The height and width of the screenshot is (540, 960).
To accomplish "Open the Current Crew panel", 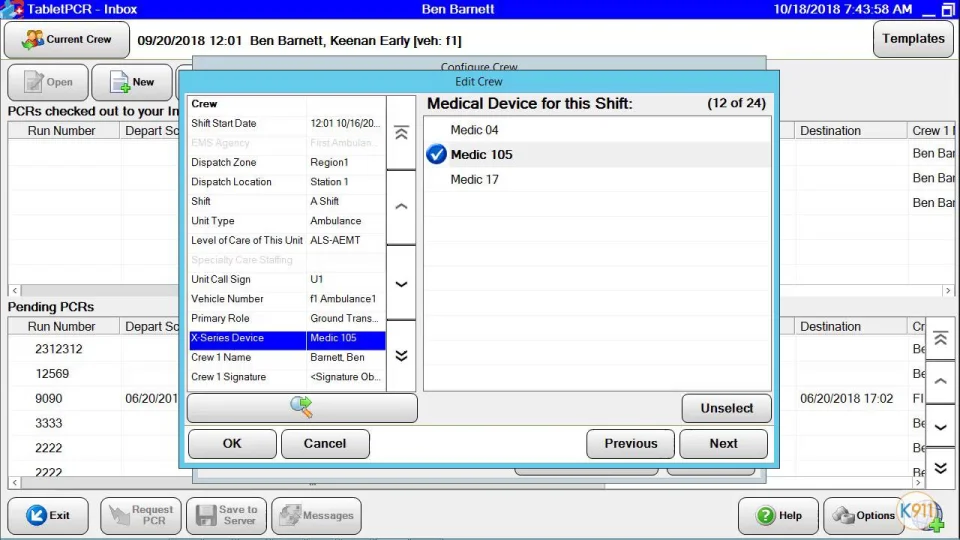I will (67, 39).
